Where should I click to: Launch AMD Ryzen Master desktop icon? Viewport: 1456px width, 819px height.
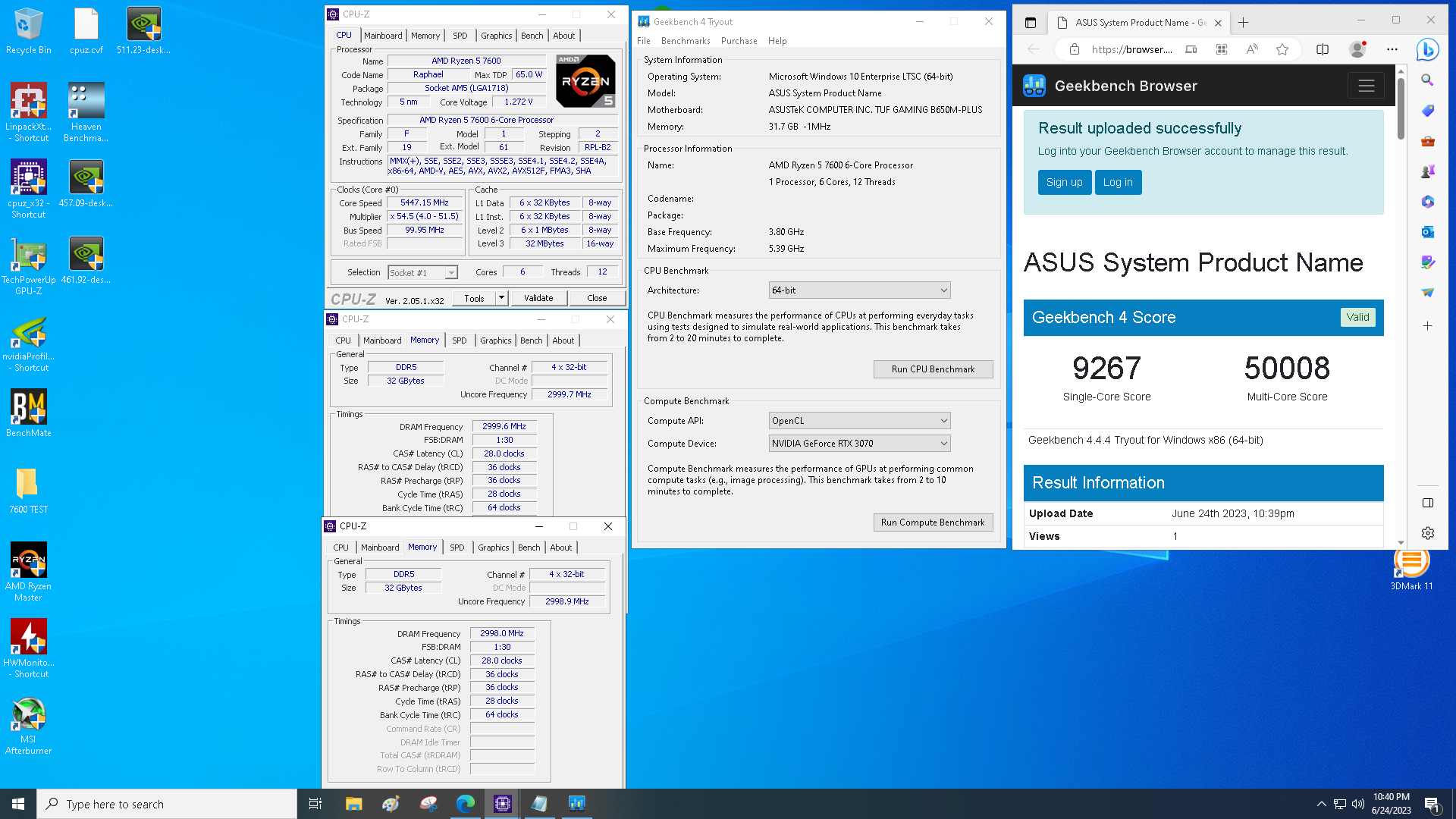(29, 572)
